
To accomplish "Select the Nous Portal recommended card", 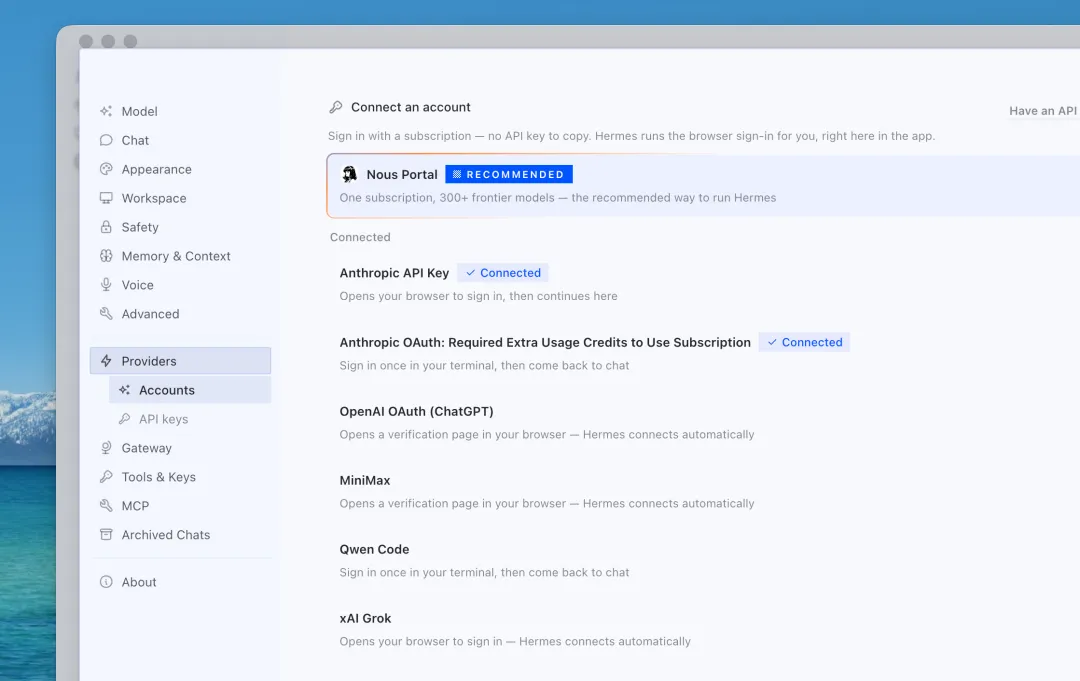I will tap(703, 185).
